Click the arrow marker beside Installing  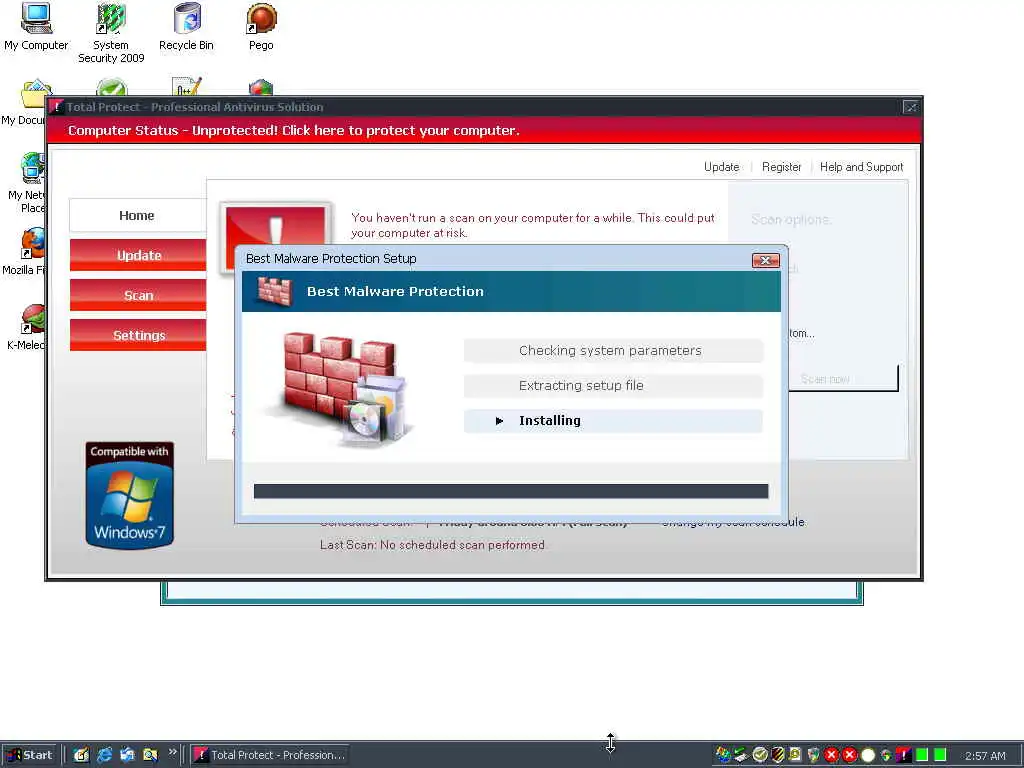pyautogui.click(x=500, y=421)
